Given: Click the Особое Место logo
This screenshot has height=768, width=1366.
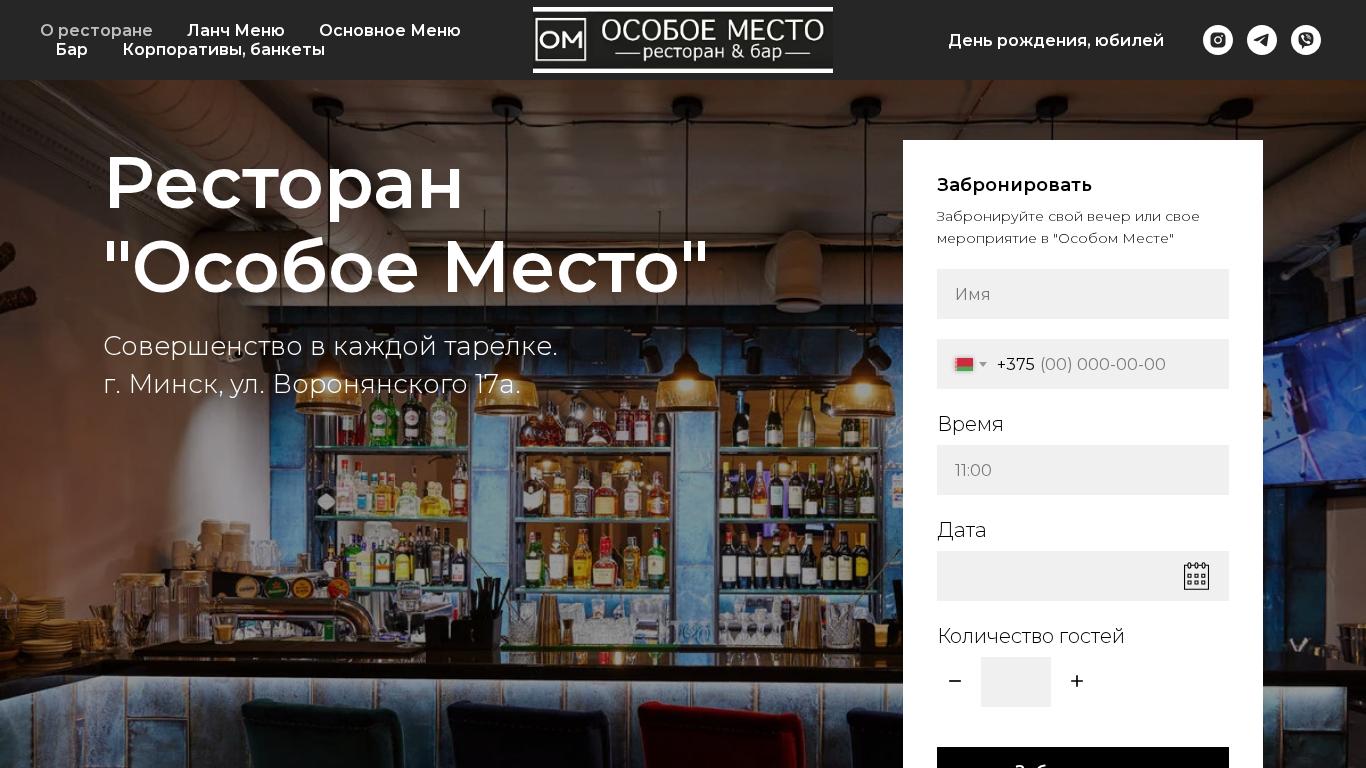Looking at the screenshot, I should [683, 40].
